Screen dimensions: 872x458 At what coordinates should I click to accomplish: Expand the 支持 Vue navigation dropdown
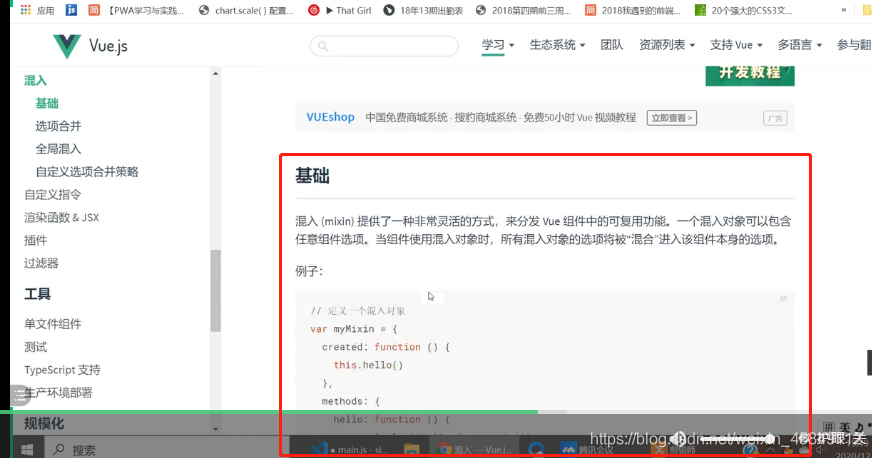736,45
